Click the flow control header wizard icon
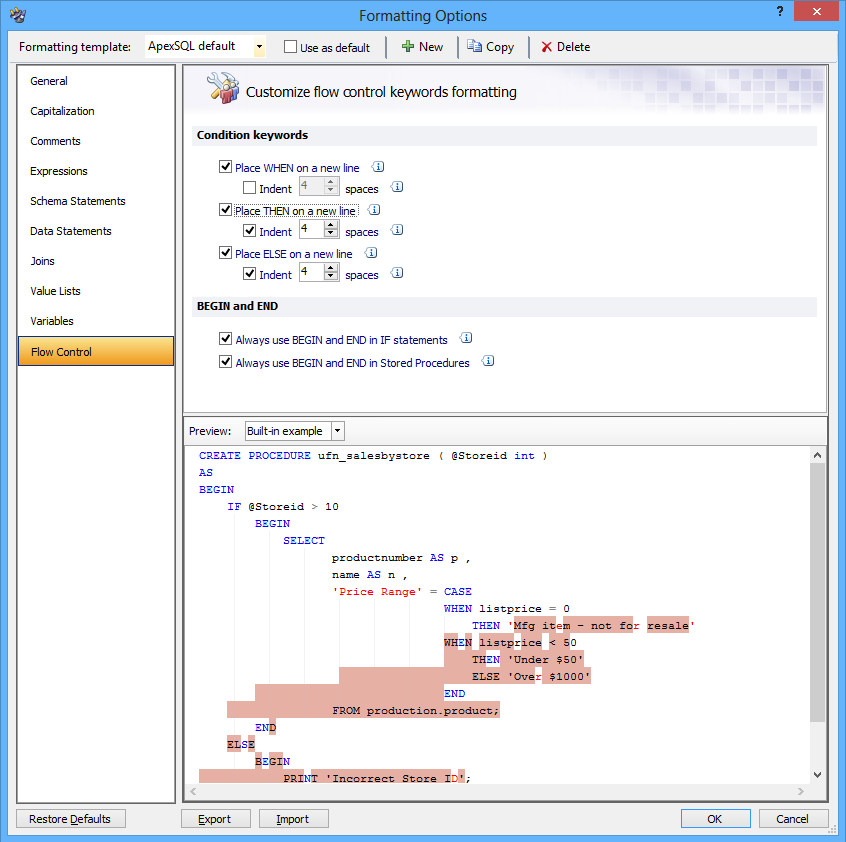846x842 pixels. pos(222,88)
